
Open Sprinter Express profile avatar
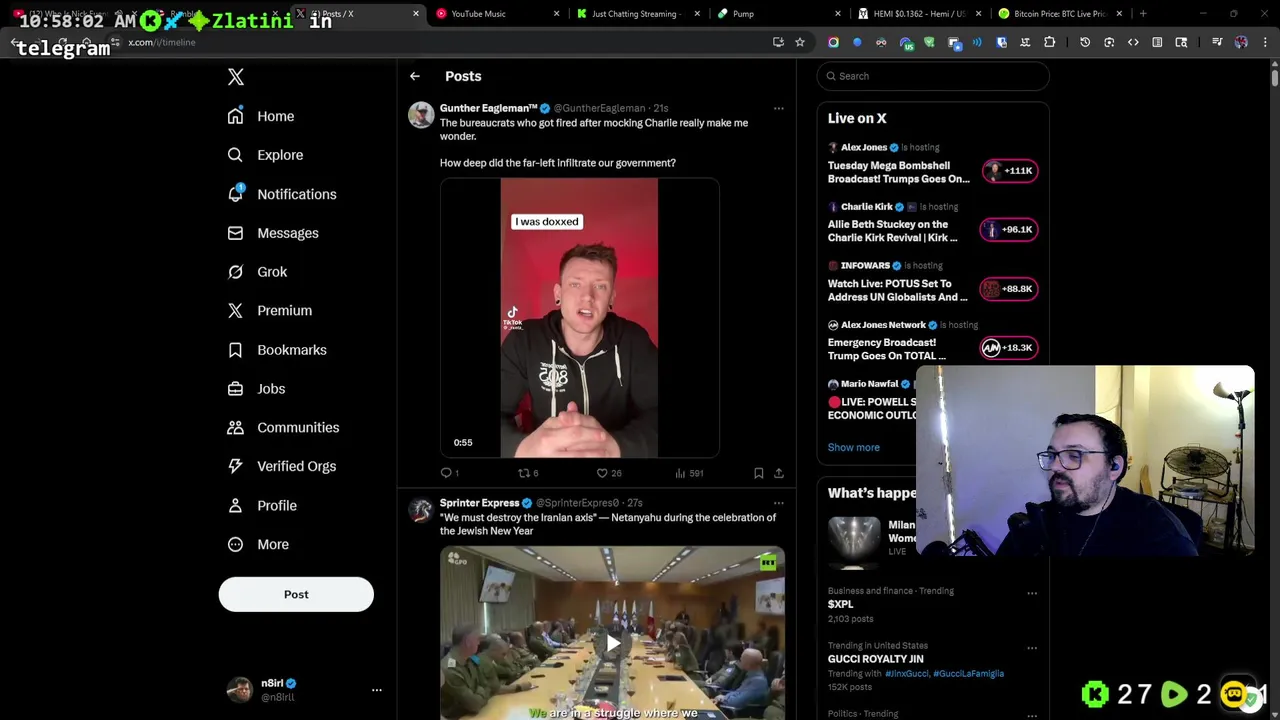tap(421, 509)
